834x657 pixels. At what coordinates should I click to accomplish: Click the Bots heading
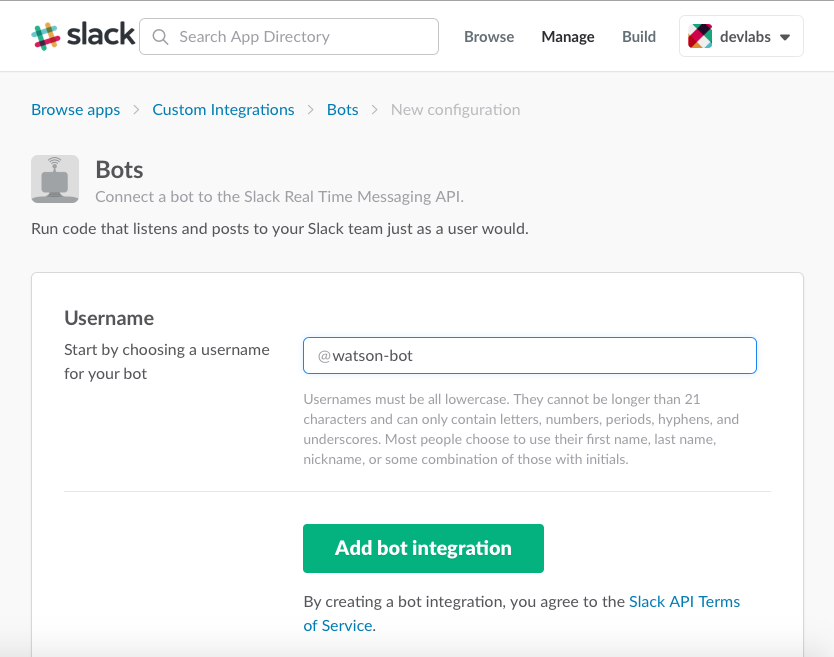[x=119, y=170]
